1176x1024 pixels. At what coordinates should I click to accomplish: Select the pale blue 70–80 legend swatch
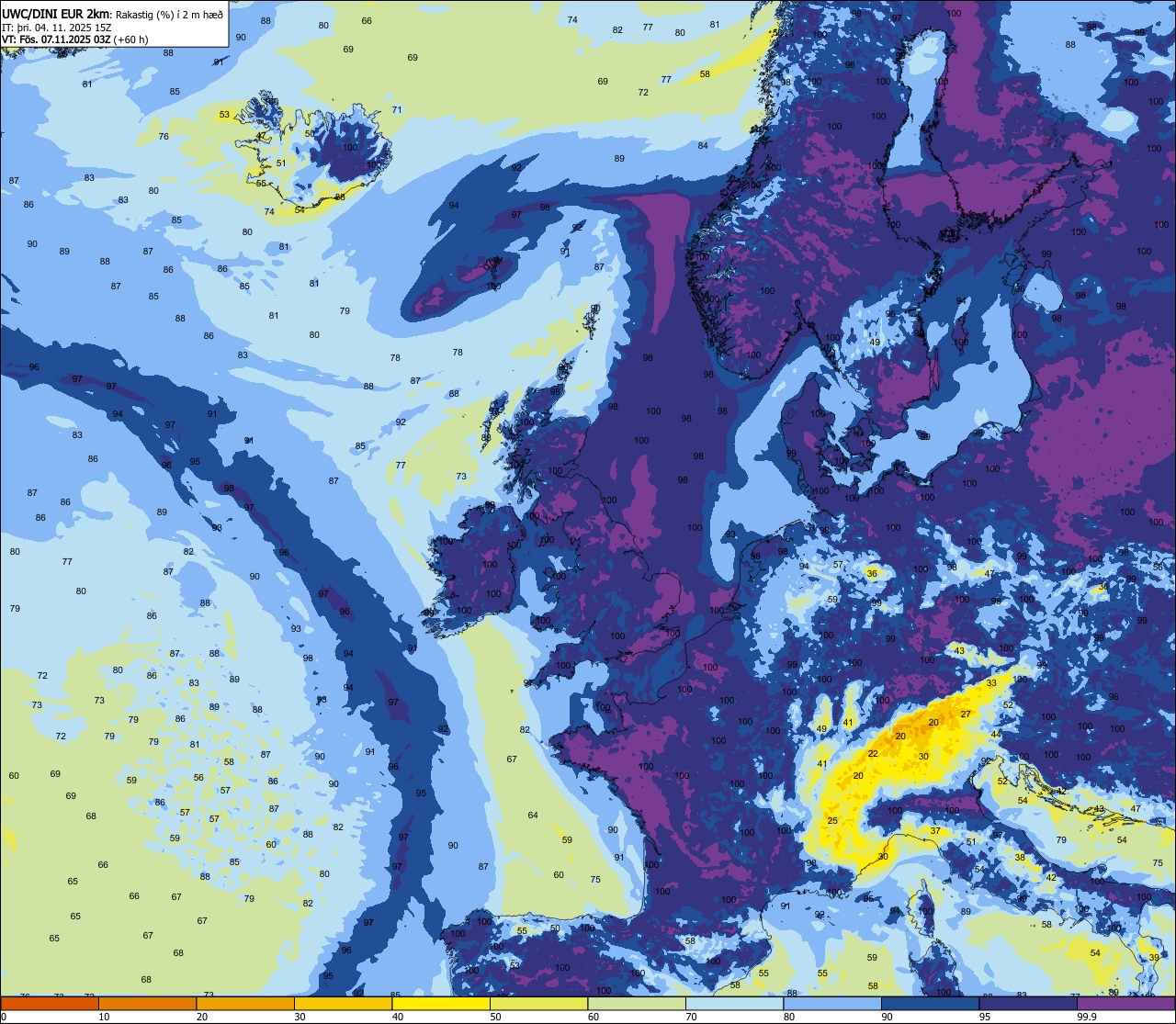[x=734, y=1003]
